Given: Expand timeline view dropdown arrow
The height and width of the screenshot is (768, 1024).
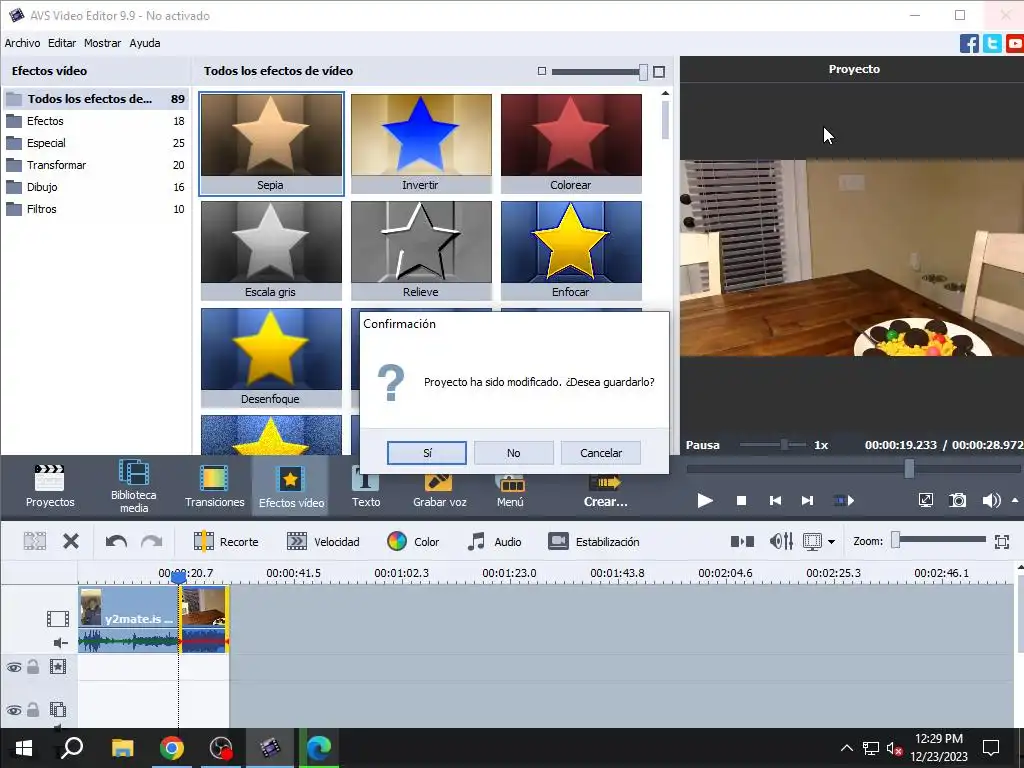Looking at the screenshot, I should click(831, 542).
